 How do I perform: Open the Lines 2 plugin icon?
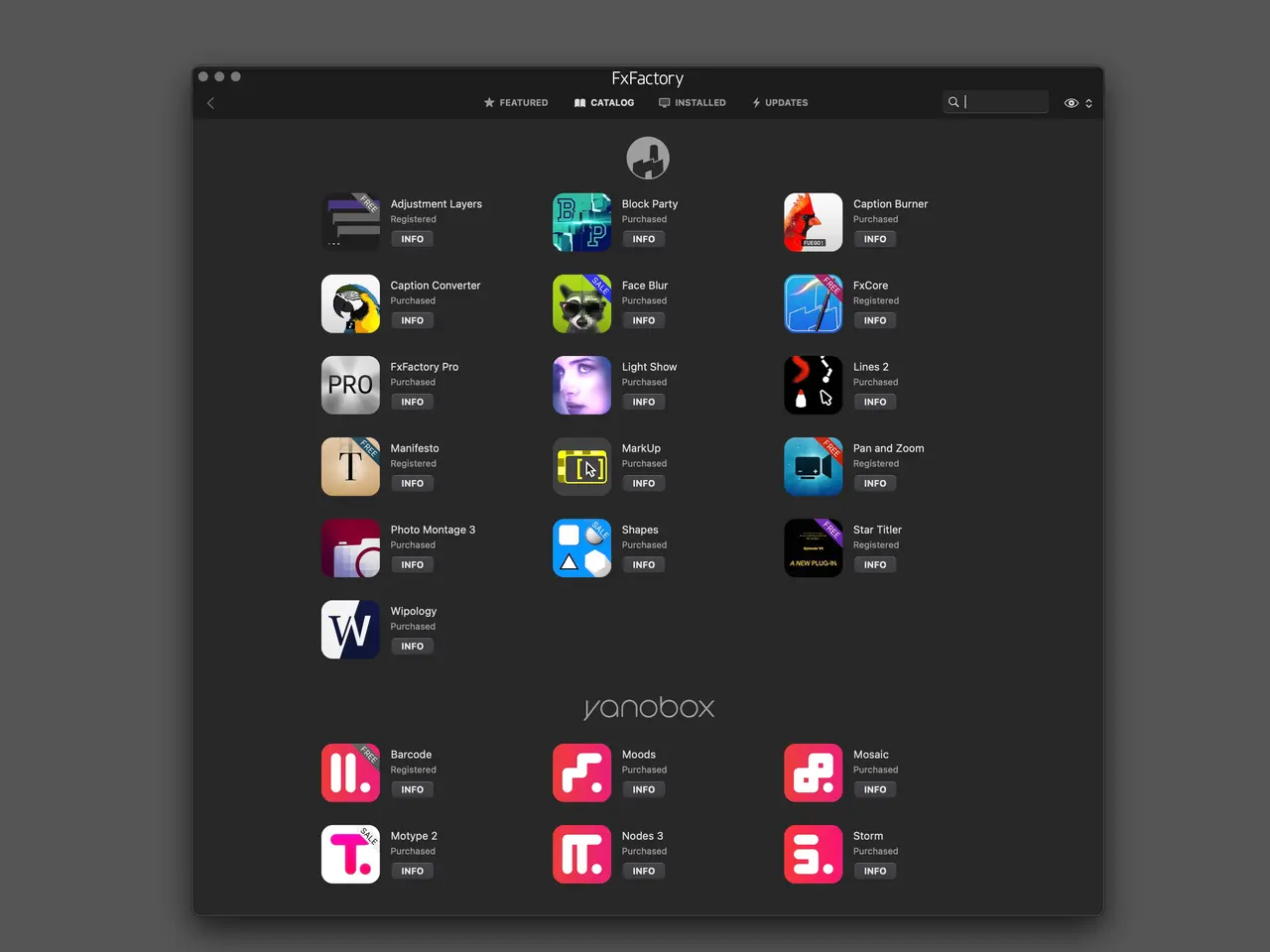click(813, 385)
